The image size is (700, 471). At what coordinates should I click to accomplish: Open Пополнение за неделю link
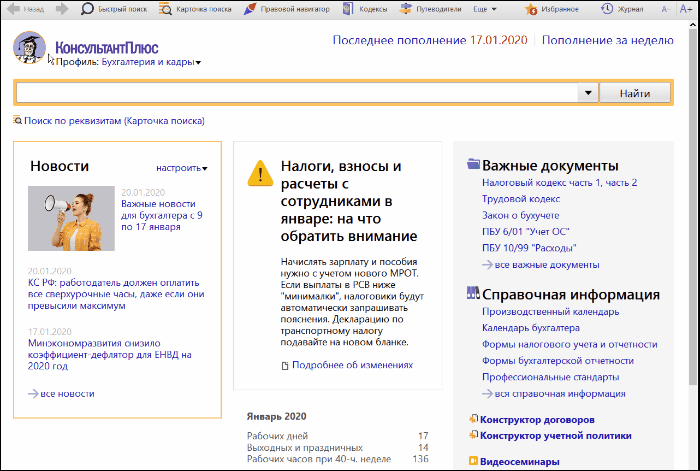click(608, 40)
